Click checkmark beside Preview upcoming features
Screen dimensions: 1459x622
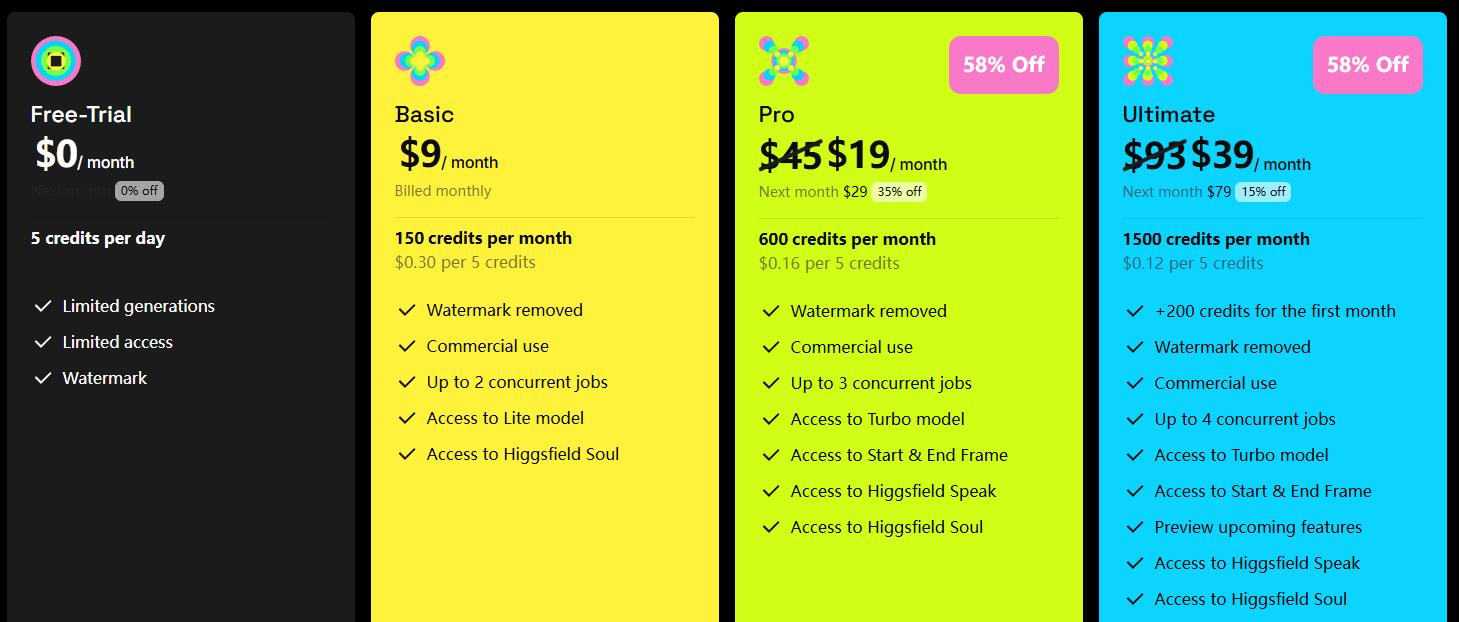[1135, 527]
